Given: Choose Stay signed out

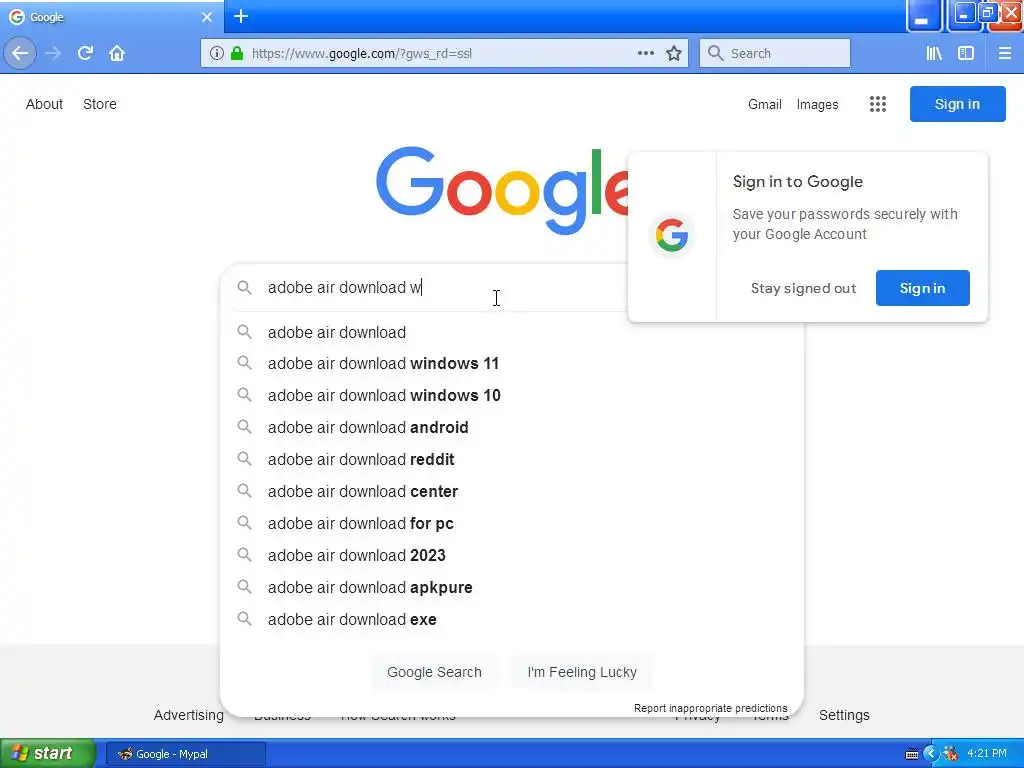Looking at the screenshot, I should click(803, 288).
